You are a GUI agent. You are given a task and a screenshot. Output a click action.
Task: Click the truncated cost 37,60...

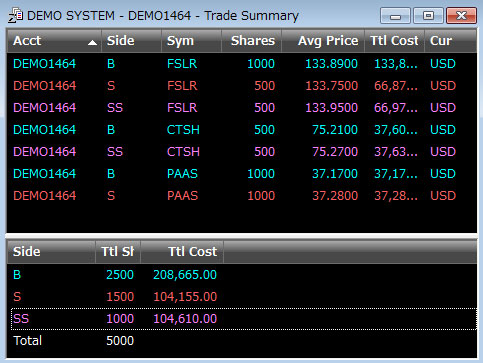click(x=396, y=130)
